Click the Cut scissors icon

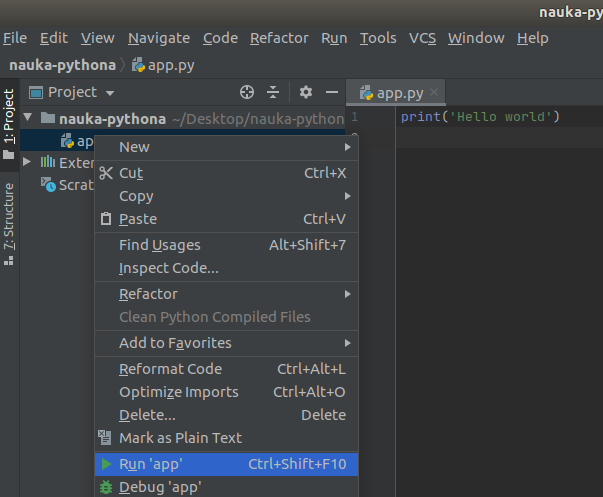pos(106,173)
